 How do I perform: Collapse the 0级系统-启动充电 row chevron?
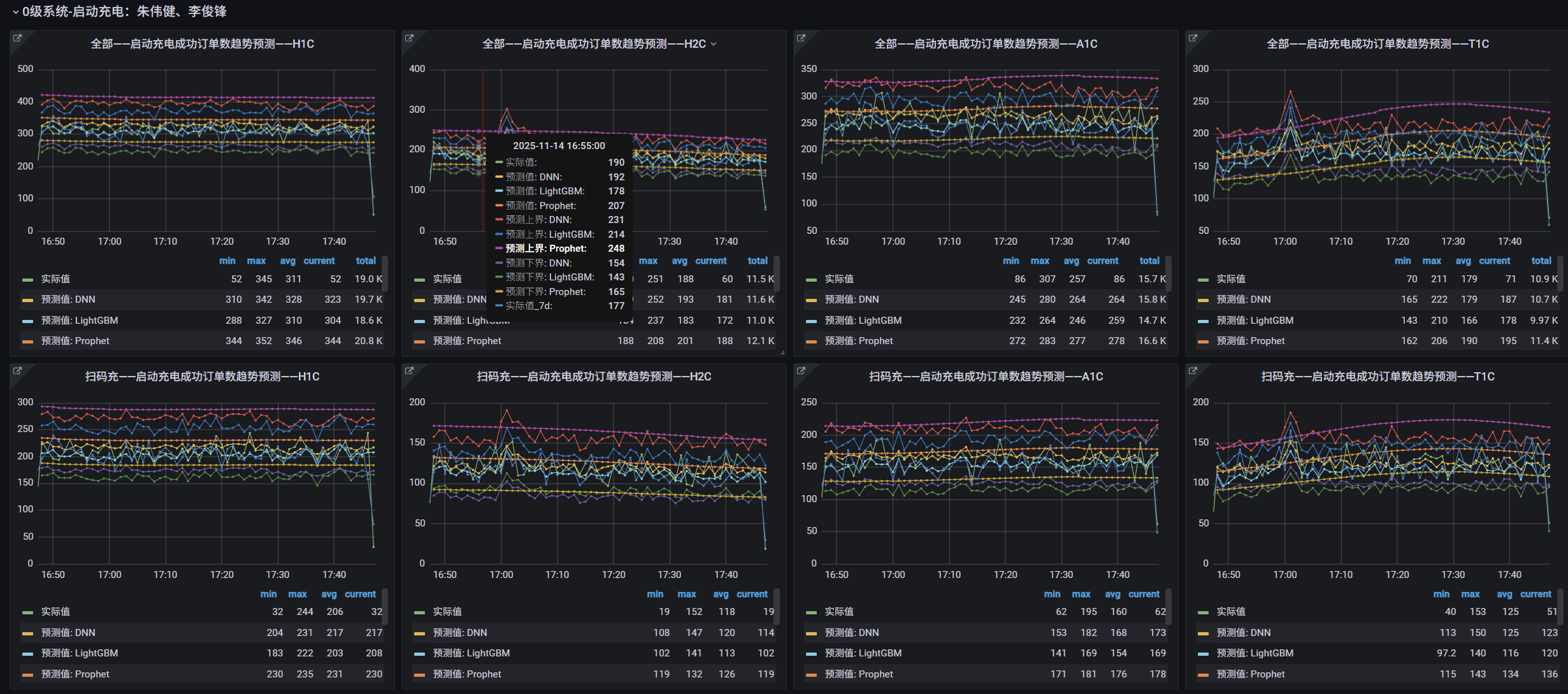tap(15, 11)
